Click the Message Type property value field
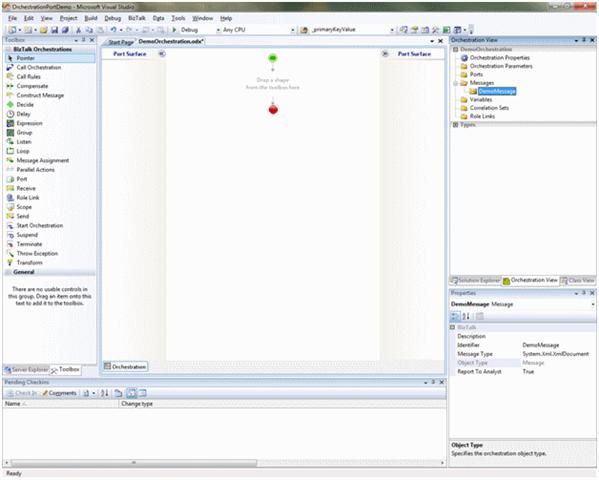 (558, 354)
